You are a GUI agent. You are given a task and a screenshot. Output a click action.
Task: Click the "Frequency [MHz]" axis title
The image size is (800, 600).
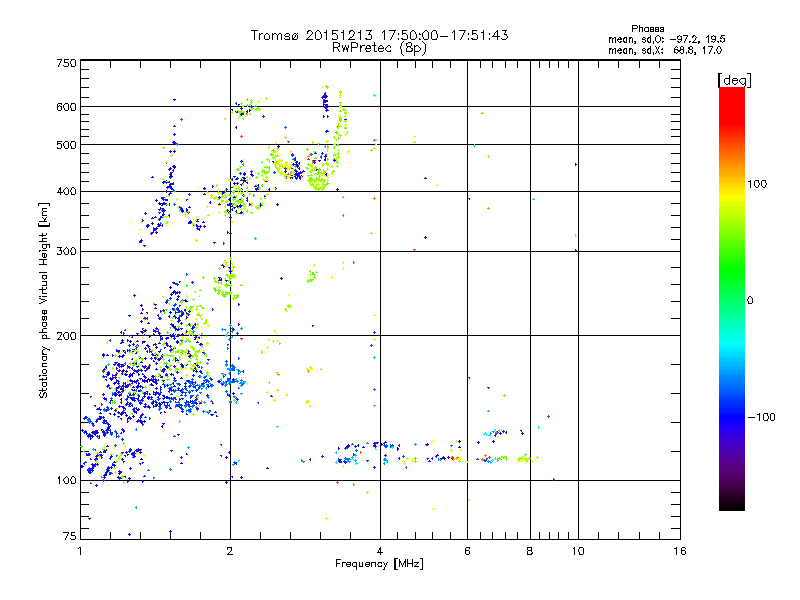click(x=379, y=564)
